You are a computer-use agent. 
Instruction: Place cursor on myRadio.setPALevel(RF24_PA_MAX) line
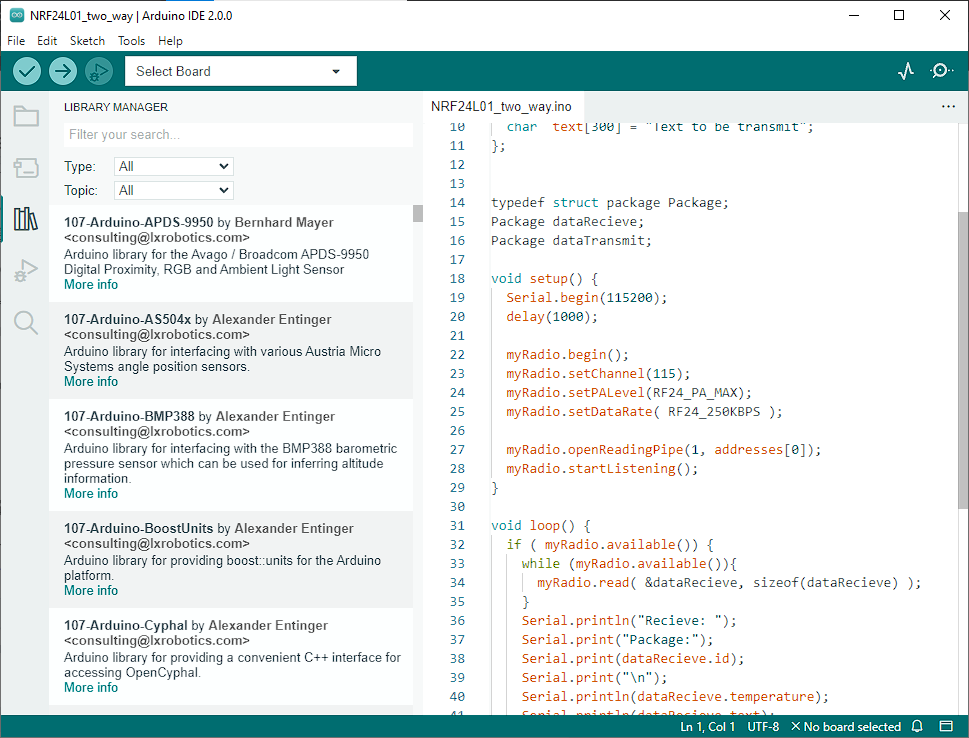point(629,393)
